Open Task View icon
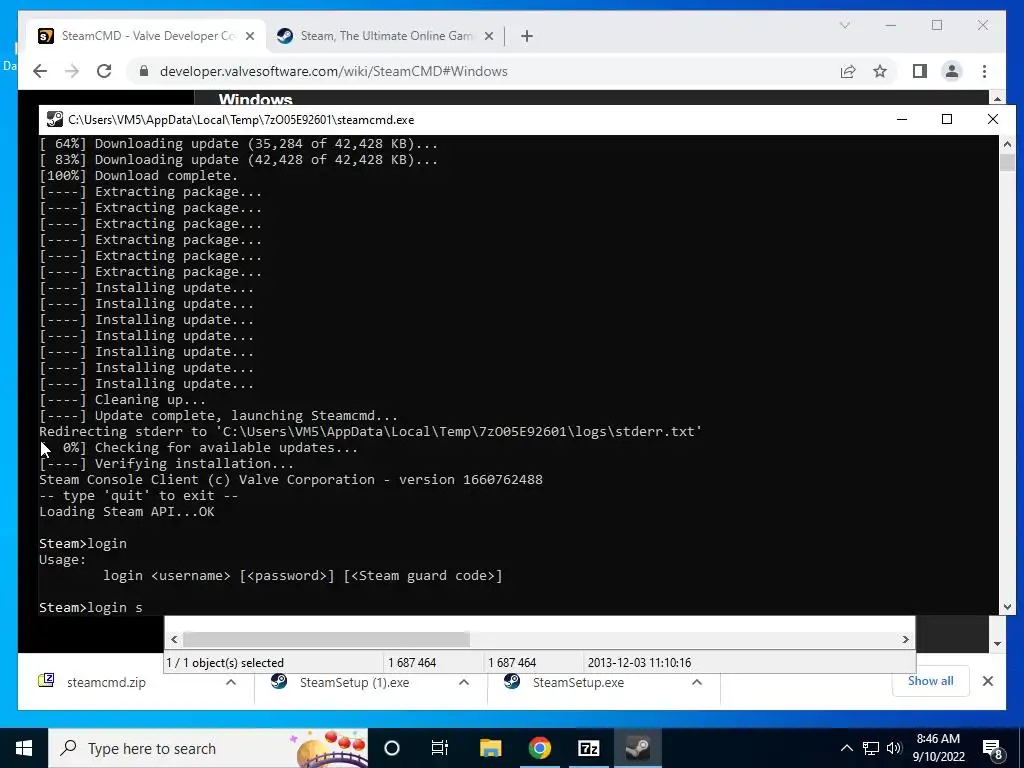Viewport: 1024px width, 768px height. [440, 748]
